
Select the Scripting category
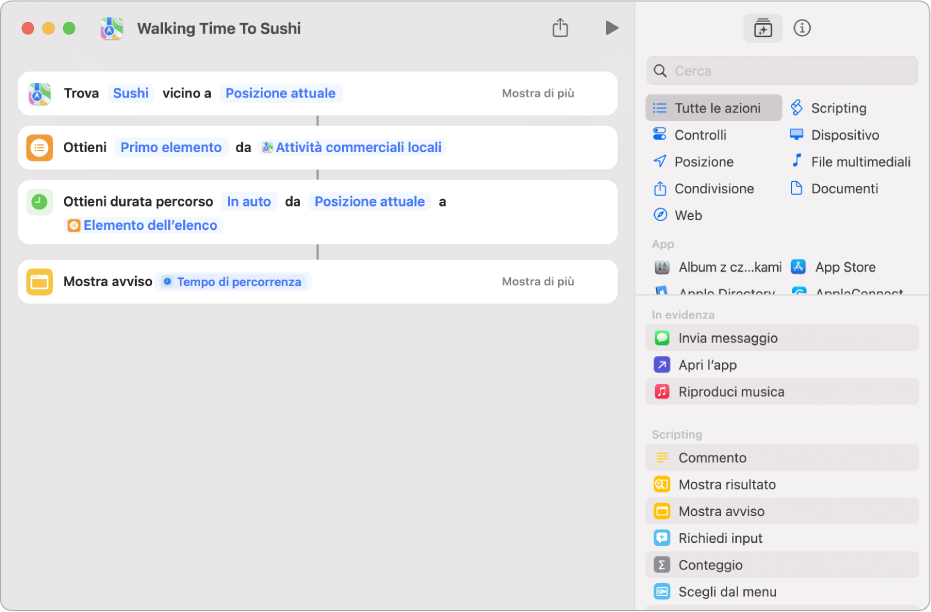click(837, 108)
